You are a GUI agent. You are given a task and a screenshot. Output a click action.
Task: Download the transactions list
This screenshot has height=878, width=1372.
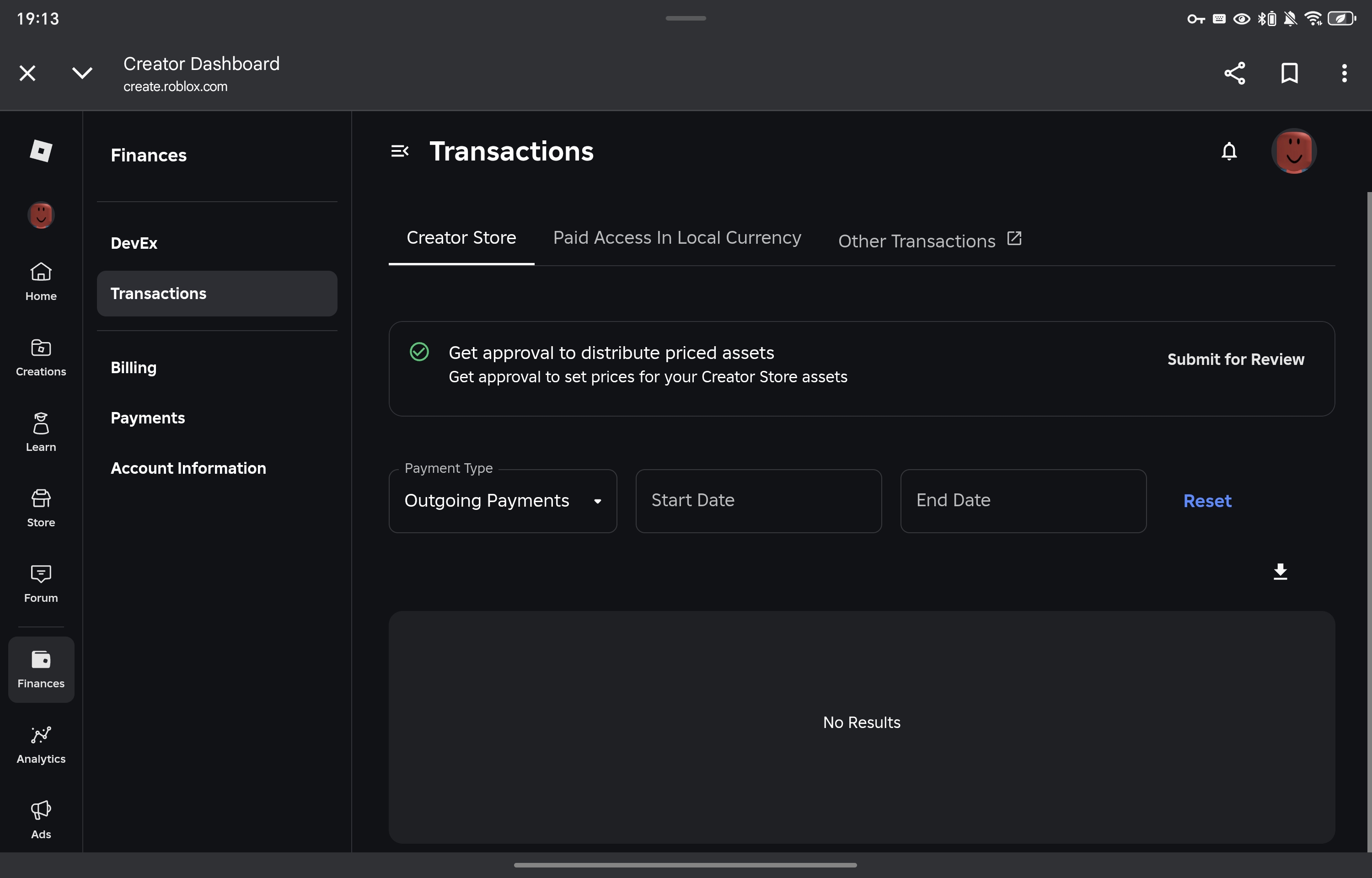point(1280,571)
